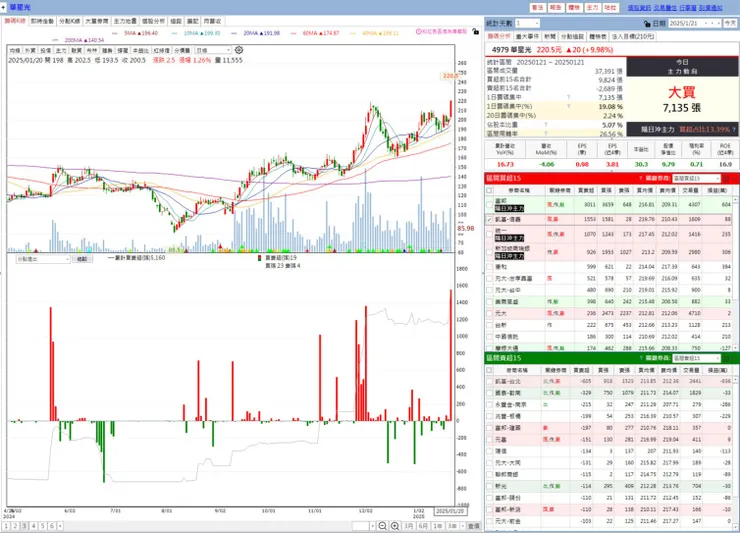Open the dropdown box left of the zoom icons
The image size is (740, 533).
pyautogui.click(x=364, y=526)
